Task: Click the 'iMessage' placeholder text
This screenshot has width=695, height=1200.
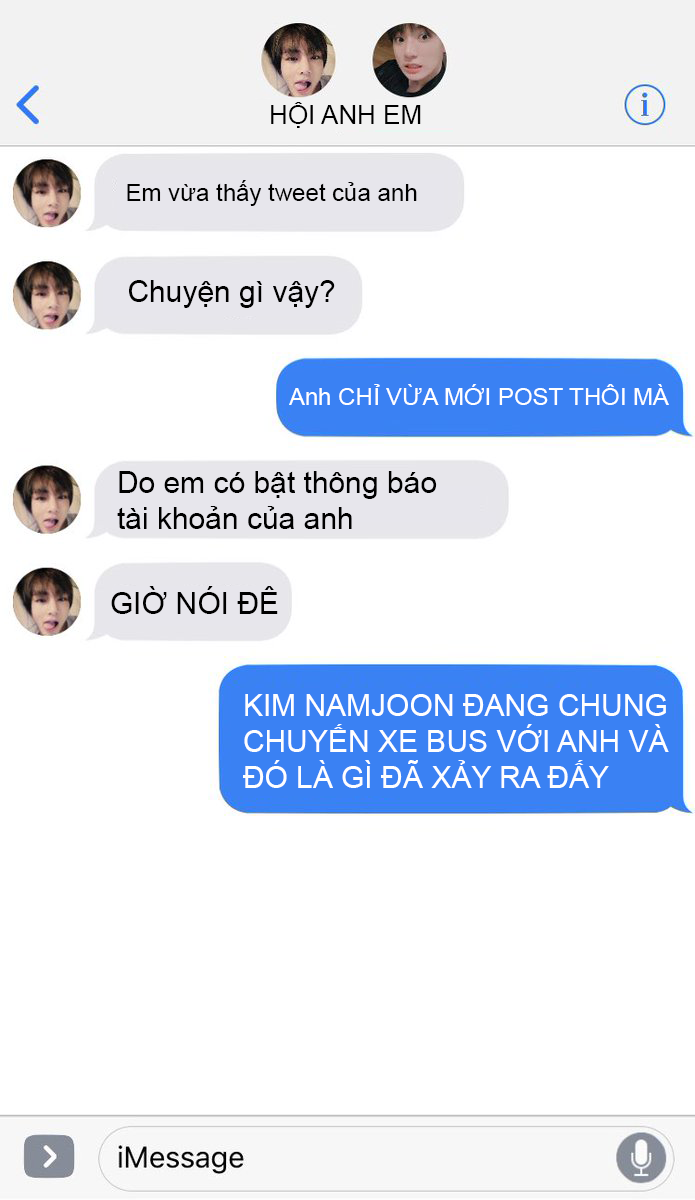Action: click(181, 1158)
